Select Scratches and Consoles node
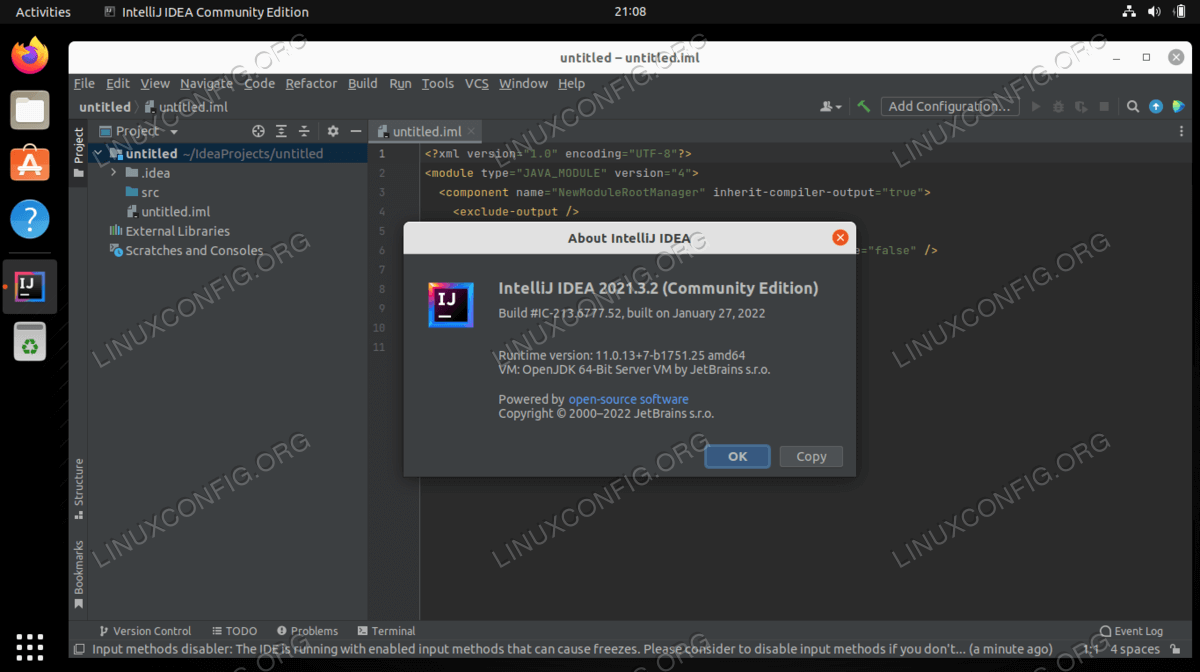Image resolution: width=1200 pixels, height=672 pixels. 186,251
